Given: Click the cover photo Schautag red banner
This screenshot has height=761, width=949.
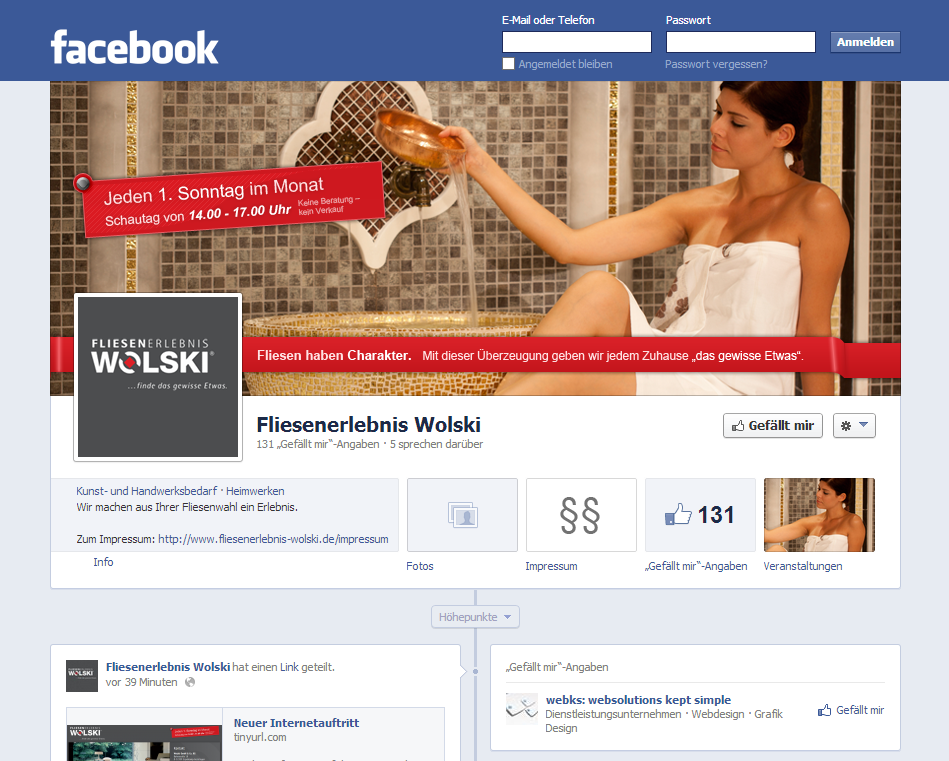Looking at the screenshot, I should pyautogui.click(x=232, y=200).
